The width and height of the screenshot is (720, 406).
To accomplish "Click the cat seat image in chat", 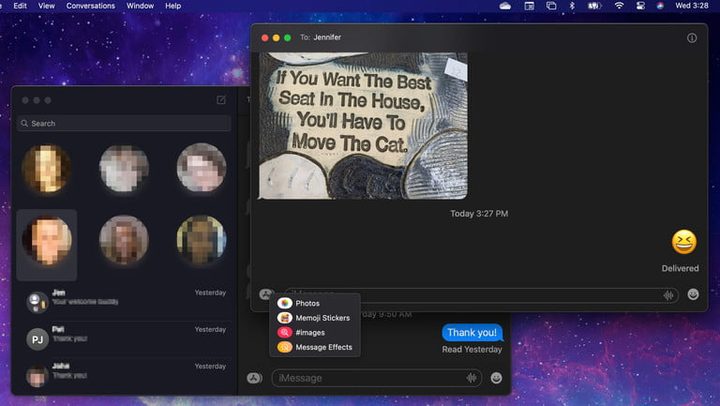I will click(363, 126).
